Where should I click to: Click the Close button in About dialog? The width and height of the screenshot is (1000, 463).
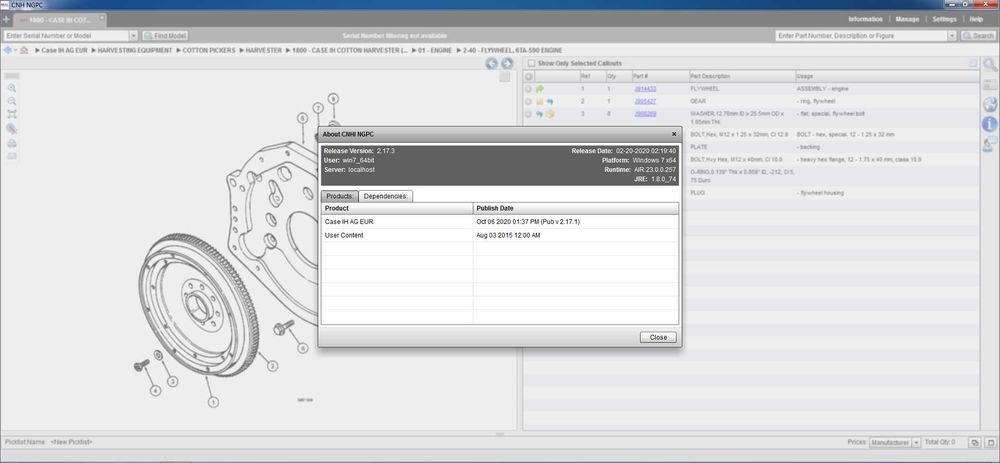658,337
